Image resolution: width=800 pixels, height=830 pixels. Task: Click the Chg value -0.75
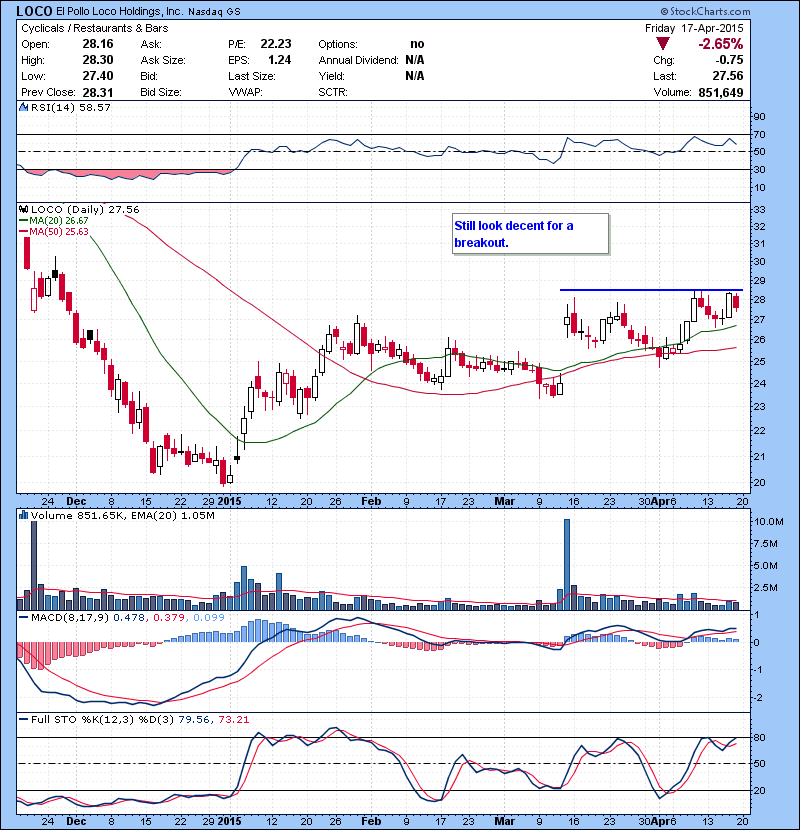tap(729, 60)
